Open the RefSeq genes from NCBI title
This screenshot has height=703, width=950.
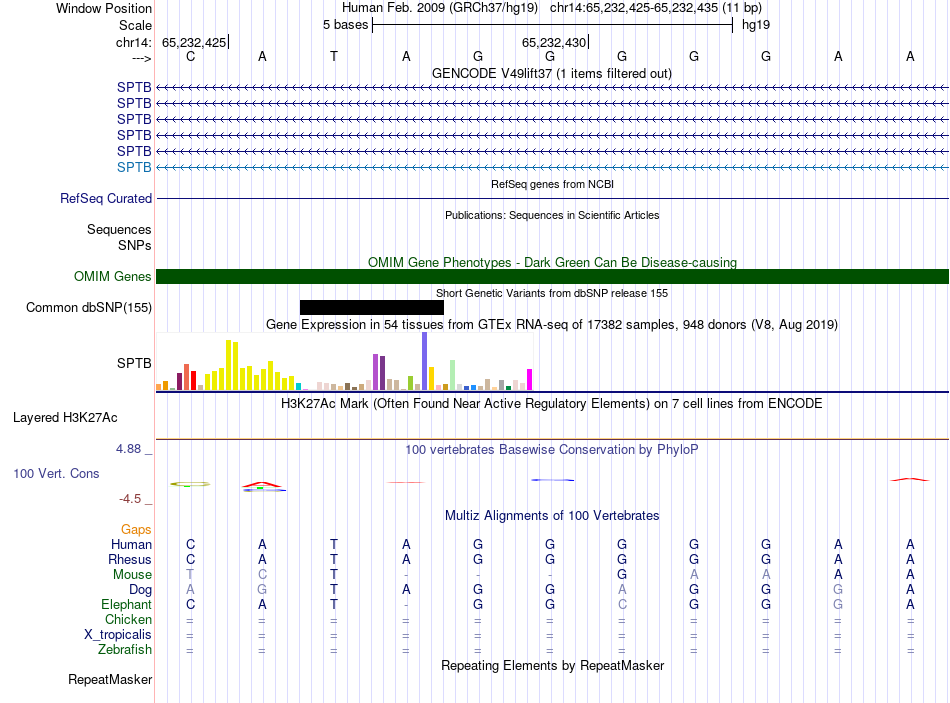coord(552,184)
